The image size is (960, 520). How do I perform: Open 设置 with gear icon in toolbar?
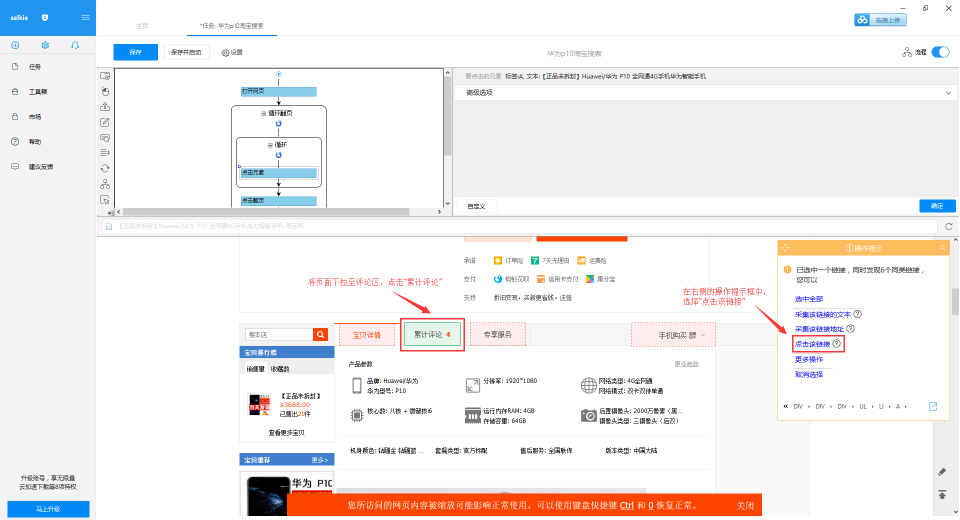[232, 53]
